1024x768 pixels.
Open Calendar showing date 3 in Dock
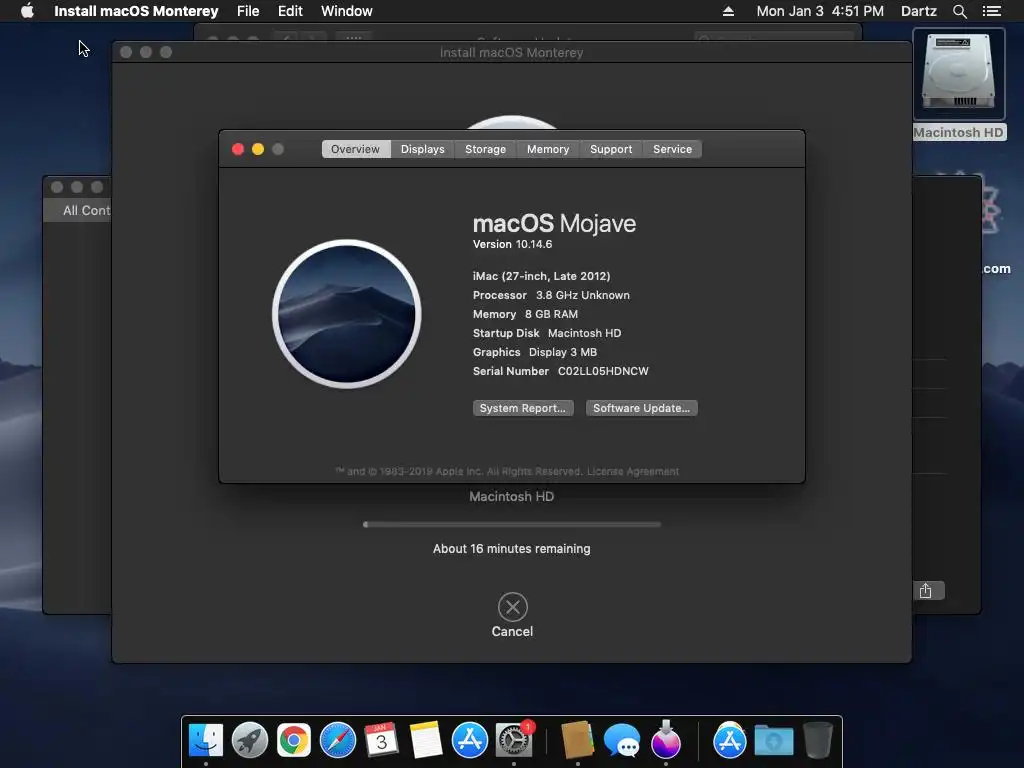[381, 741]
